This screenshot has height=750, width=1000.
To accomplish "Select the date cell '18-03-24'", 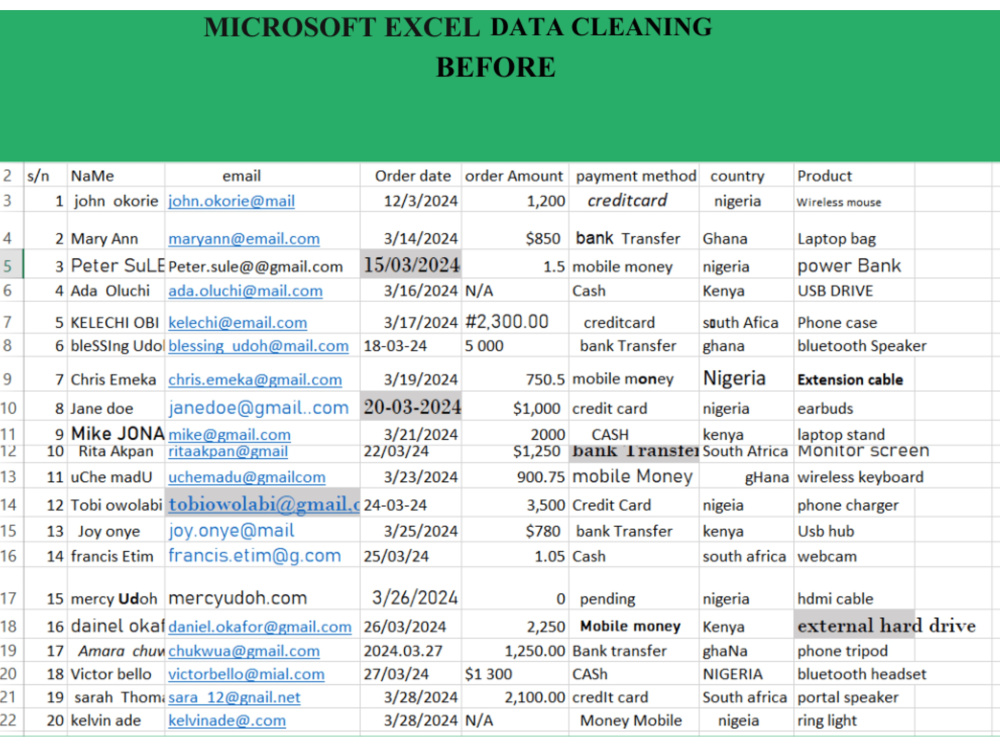I will coord(411,346).
